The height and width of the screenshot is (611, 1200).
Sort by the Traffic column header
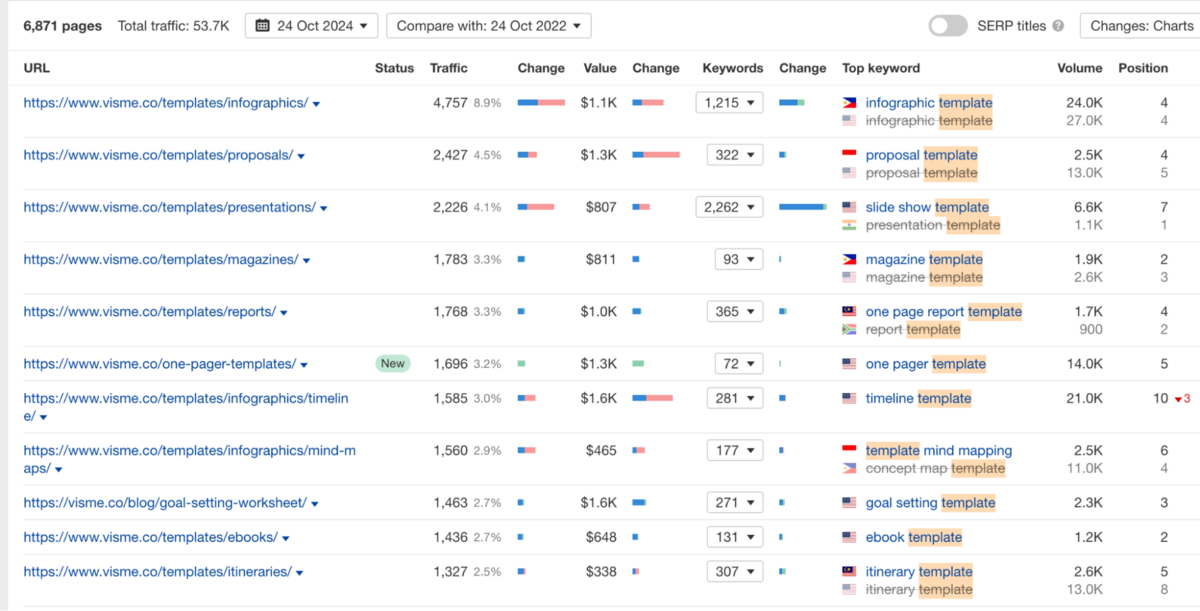(448, 68)
